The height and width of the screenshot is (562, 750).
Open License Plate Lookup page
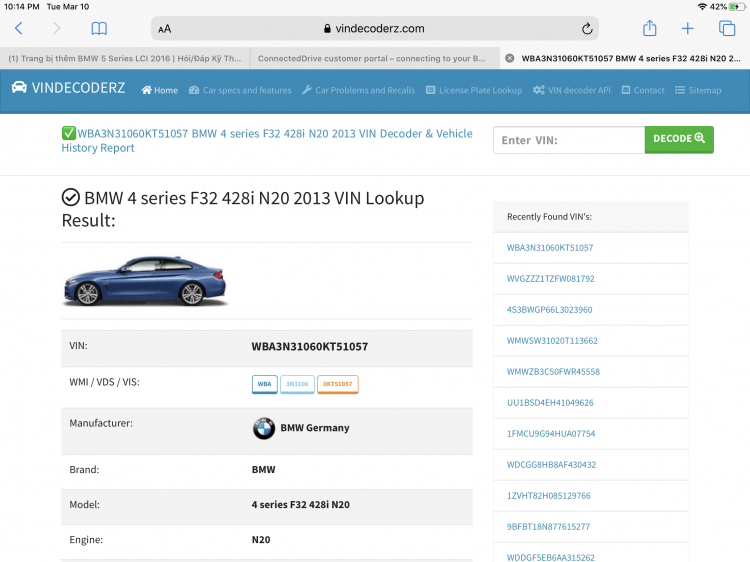click(474, 90)
